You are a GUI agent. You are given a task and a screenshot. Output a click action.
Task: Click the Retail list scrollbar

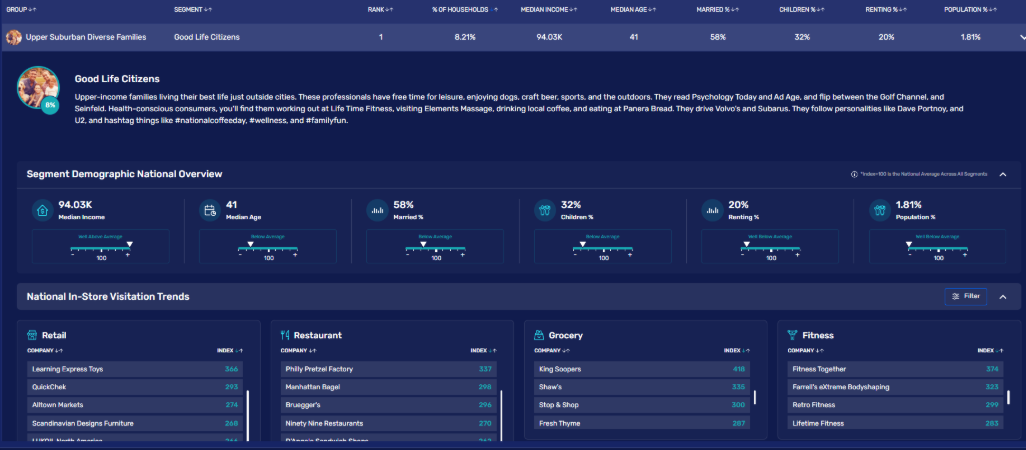pyautogui.click(x=248, y=415)
